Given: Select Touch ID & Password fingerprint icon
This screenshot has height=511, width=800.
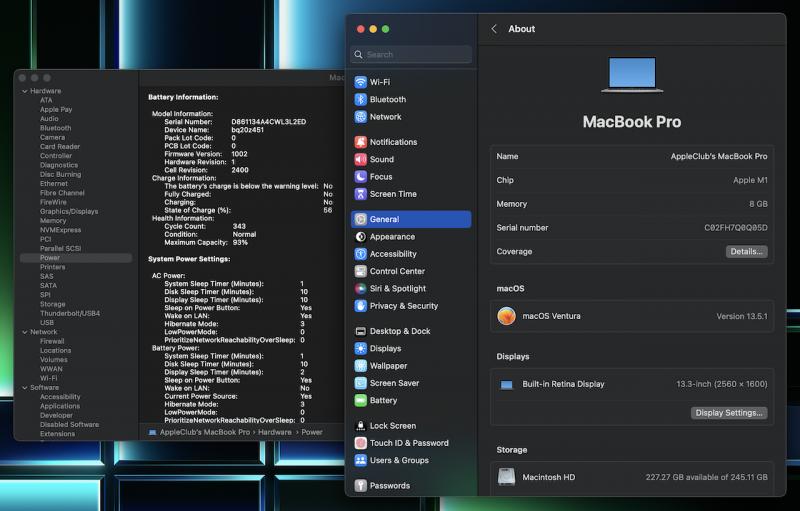Looking at the screenshot, I should coord(361,443).
